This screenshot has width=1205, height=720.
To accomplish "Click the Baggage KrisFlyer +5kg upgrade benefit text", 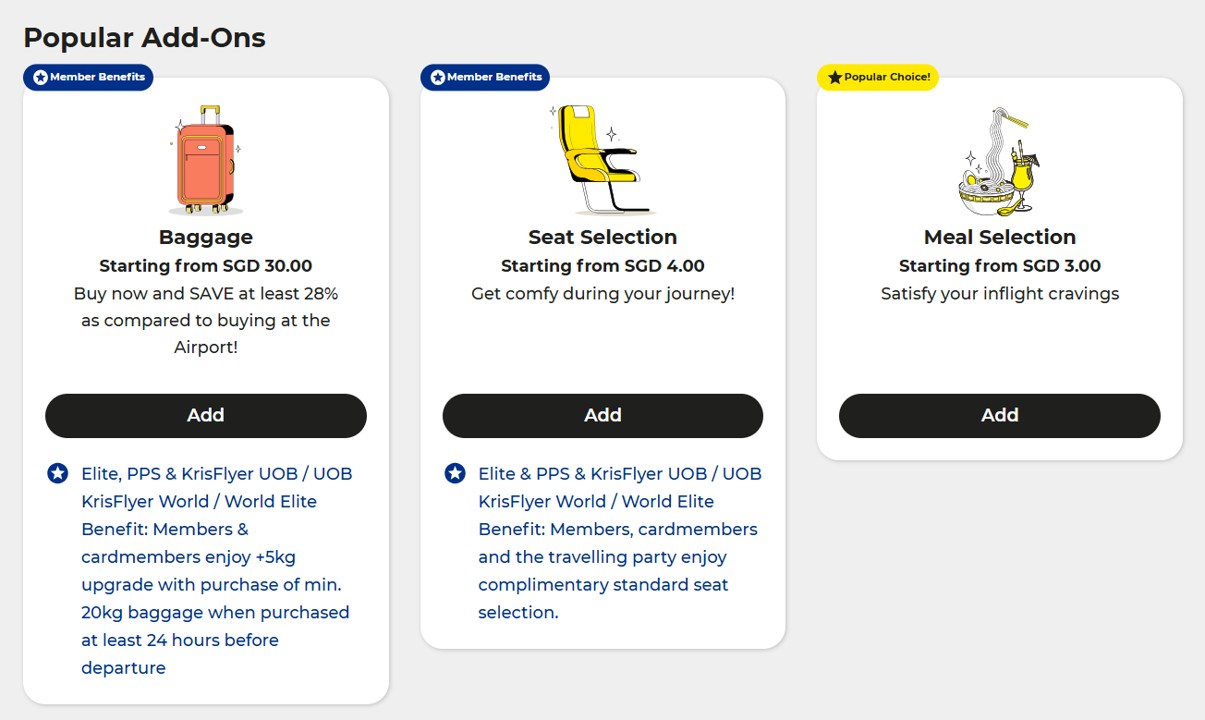I will (x=216, y=570).
